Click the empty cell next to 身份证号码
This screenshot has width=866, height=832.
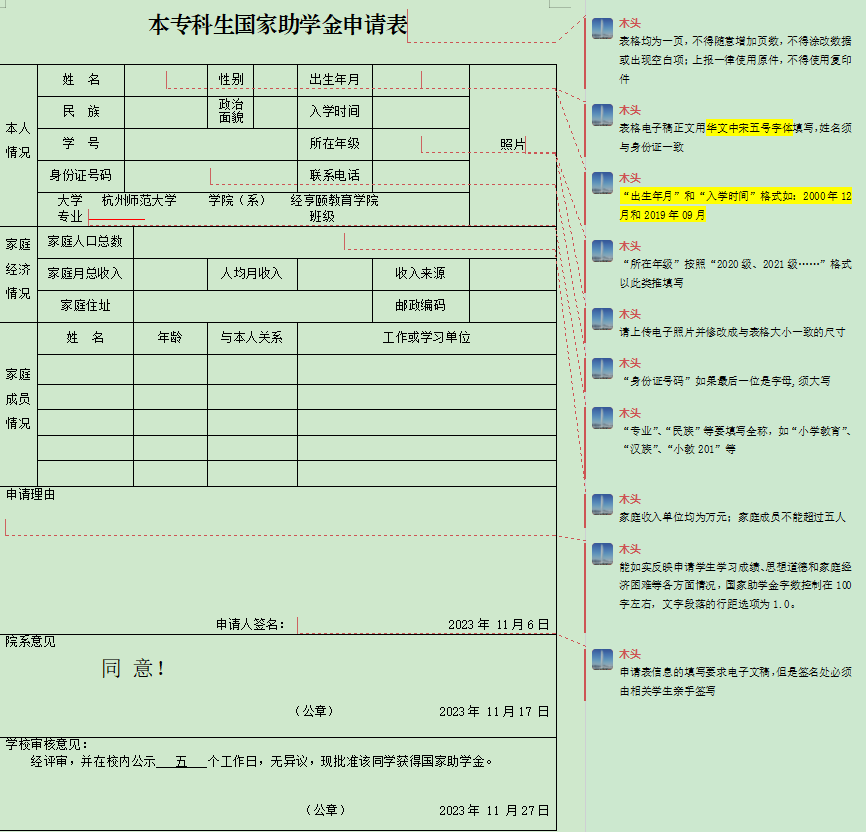click(210, 175)
